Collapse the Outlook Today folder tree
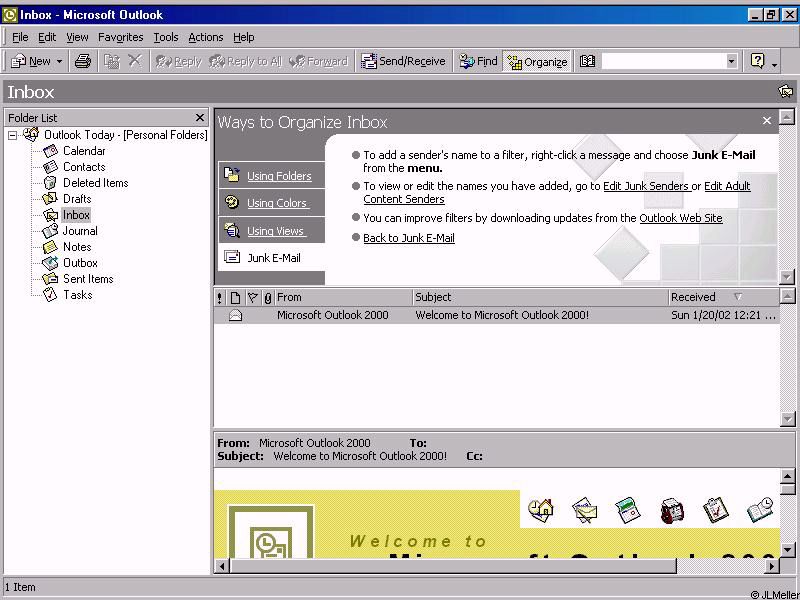800x600 pixels. (x=13, y=135)
